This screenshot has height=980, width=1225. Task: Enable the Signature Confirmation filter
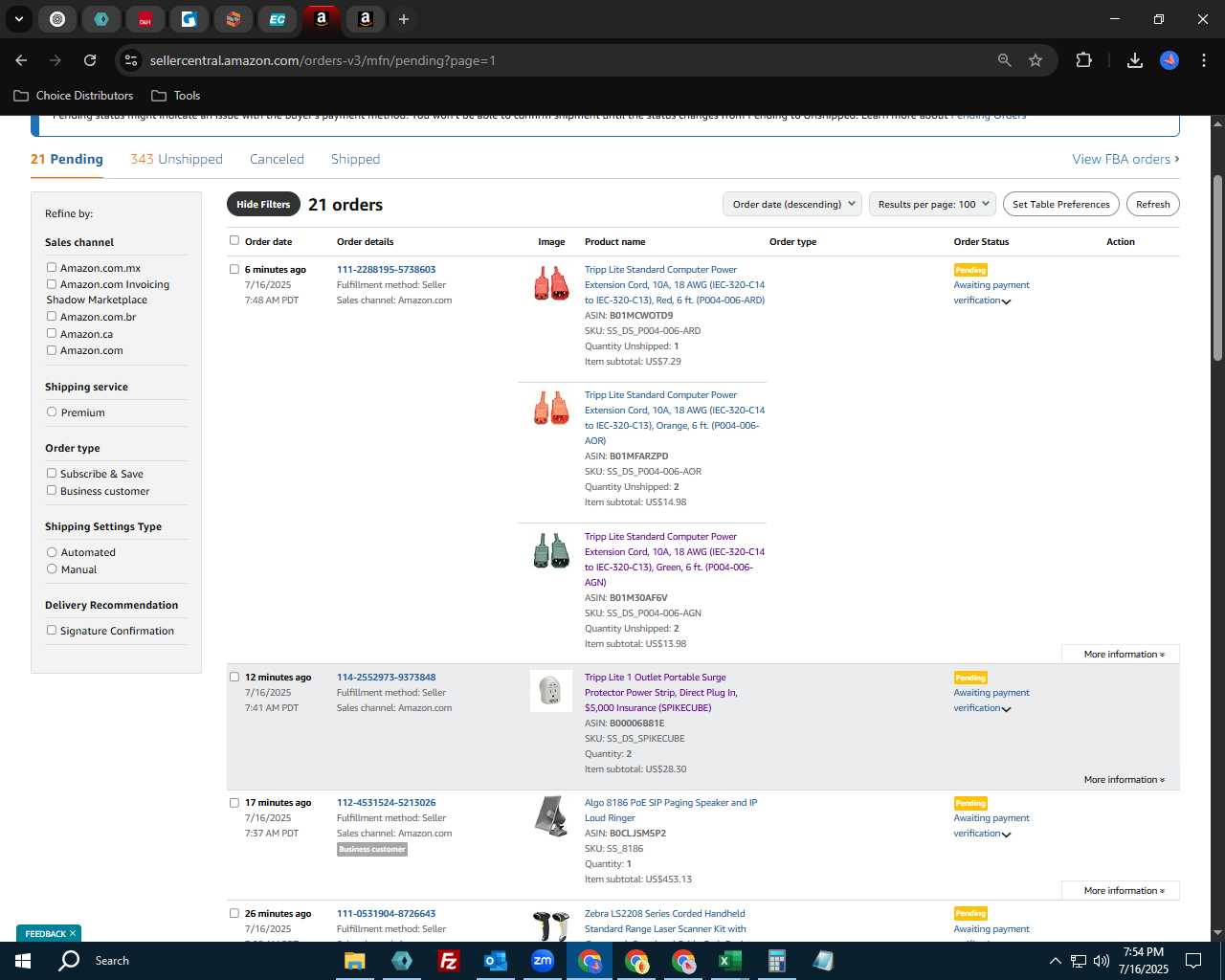click(x=52, y=630)
